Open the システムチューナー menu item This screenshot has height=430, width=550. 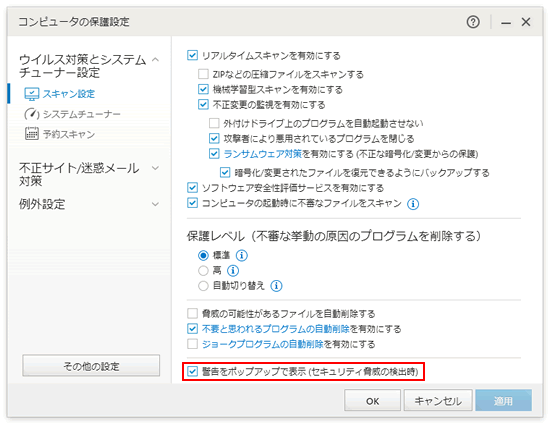point(81,114)
